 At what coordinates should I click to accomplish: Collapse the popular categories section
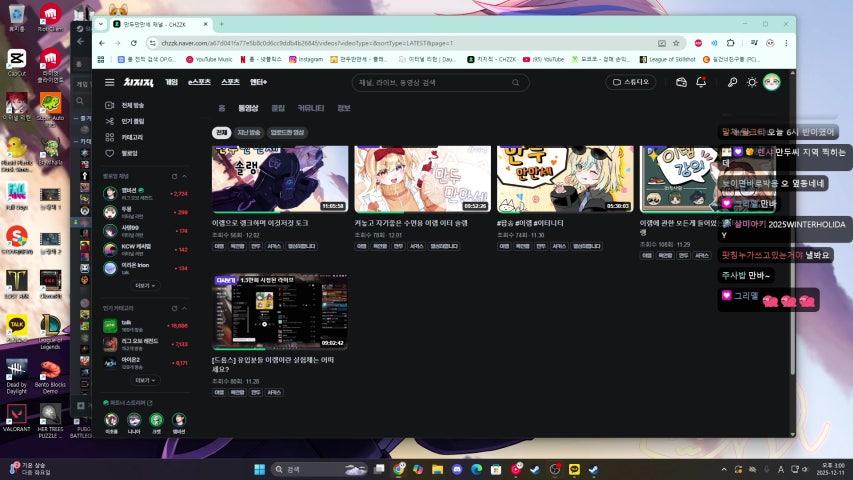pos(184,308)
